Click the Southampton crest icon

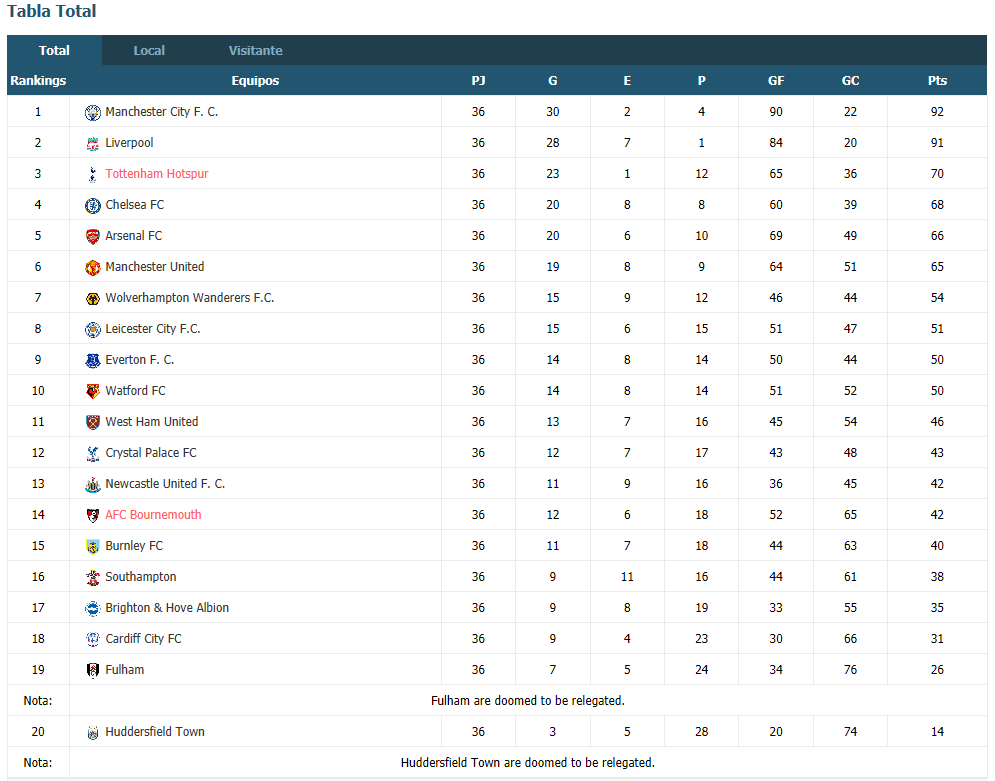point(93,578)
